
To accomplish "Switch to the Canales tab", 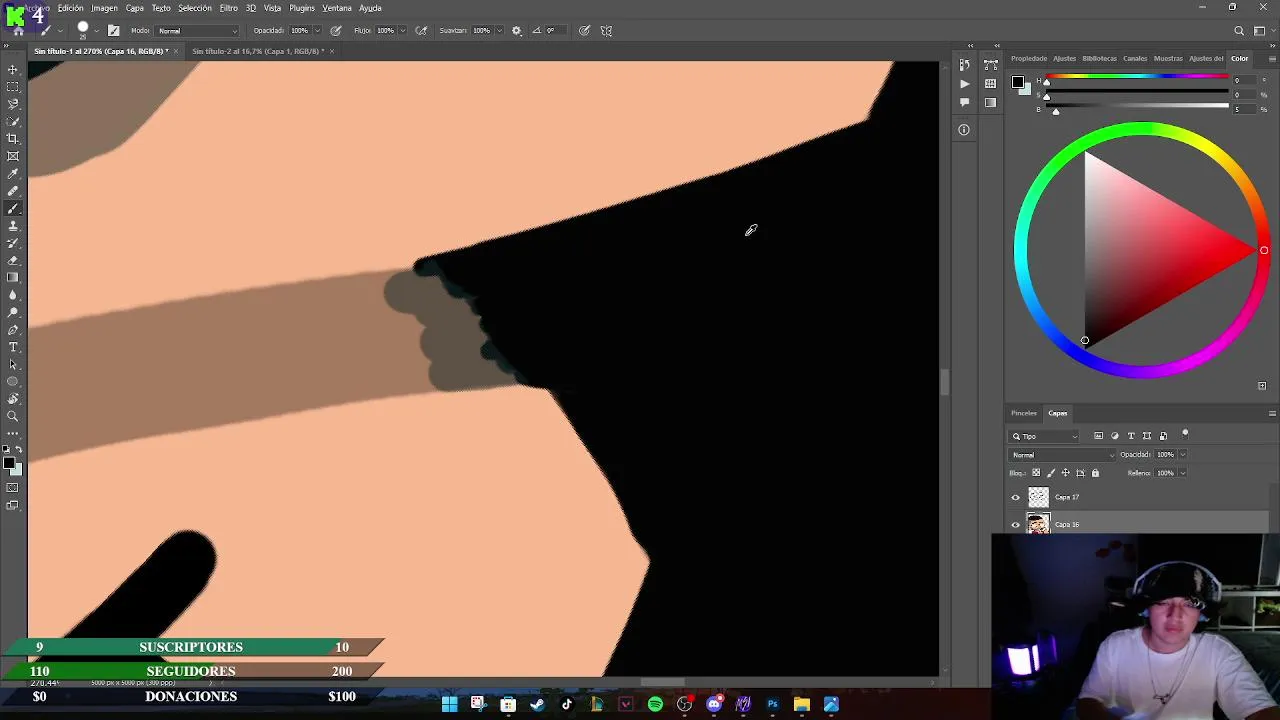I will click(x=1135, y=58).
